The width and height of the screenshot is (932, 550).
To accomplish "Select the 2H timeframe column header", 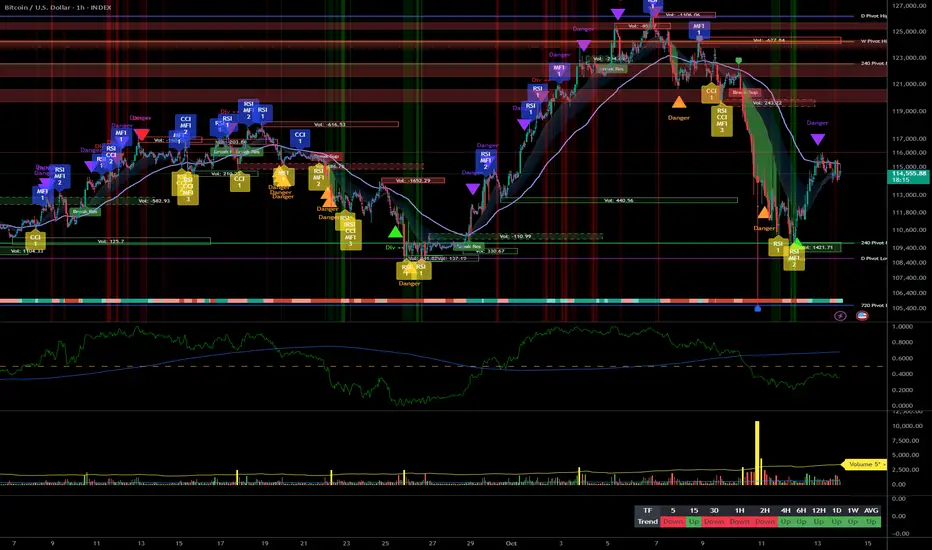I will pos(765,510).
